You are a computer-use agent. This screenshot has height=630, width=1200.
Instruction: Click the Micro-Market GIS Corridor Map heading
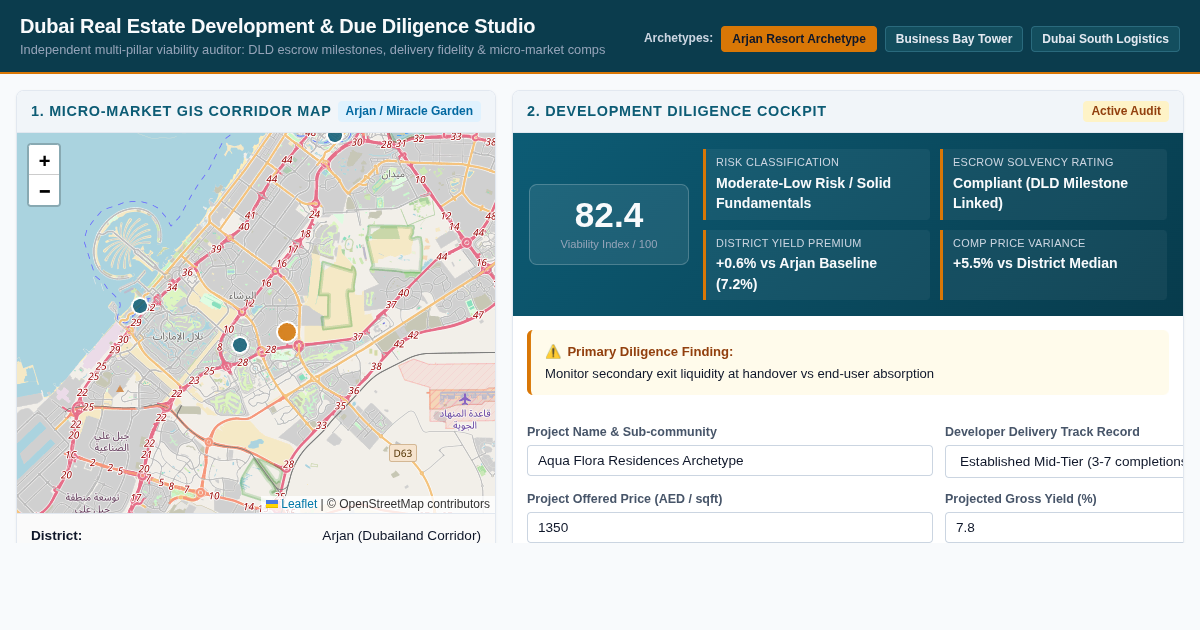click(x=181, y=111)
